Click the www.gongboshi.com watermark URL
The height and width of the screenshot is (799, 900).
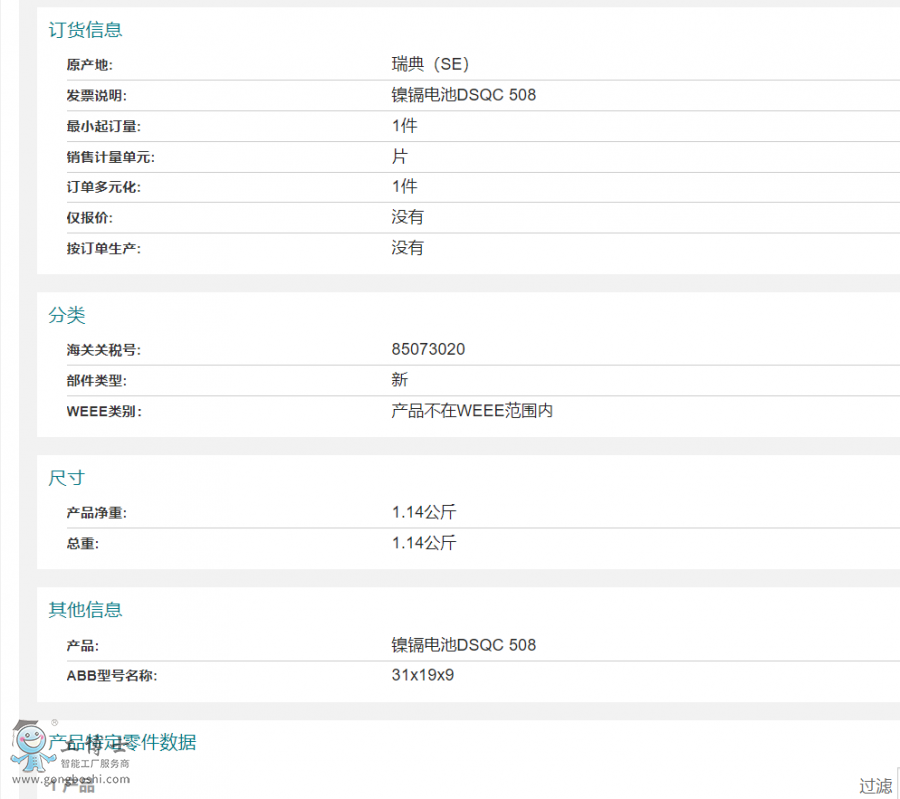[70, 779]
